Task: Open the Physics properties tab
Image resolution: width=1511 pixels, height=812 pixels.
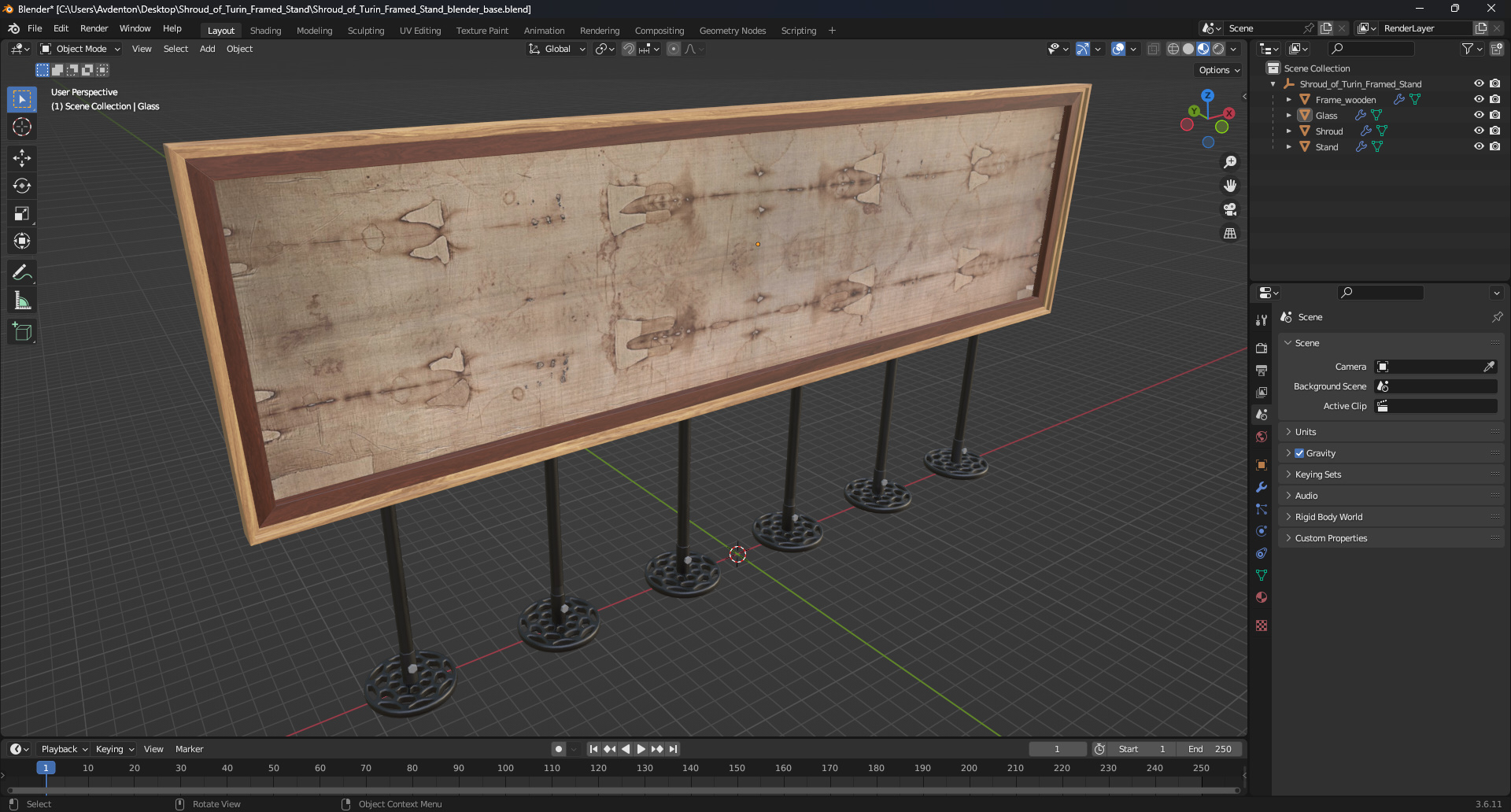Action: [1262, 531]
